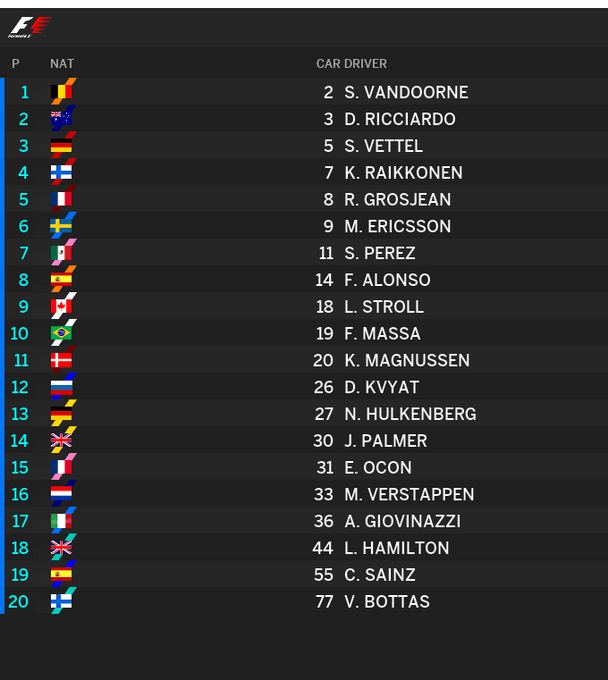608x680 pixels.
Task: Click the Belgian flag beside Vandoorne
Action: tap(61, 93)
